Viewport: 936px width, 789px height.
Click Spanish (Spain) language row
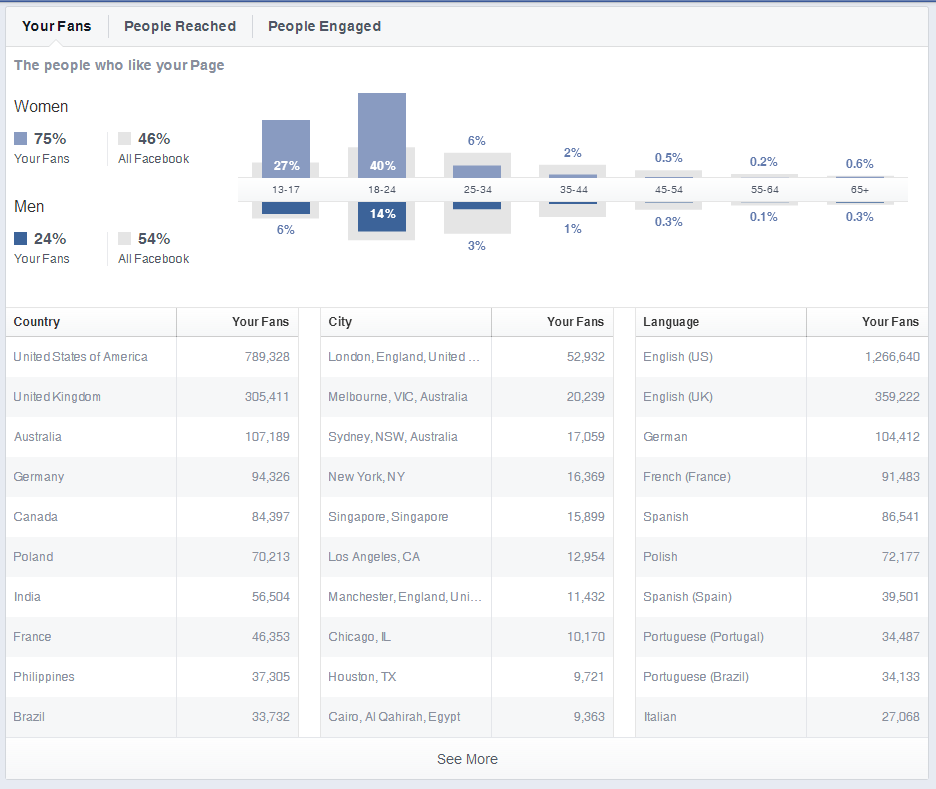click(782, 597)
